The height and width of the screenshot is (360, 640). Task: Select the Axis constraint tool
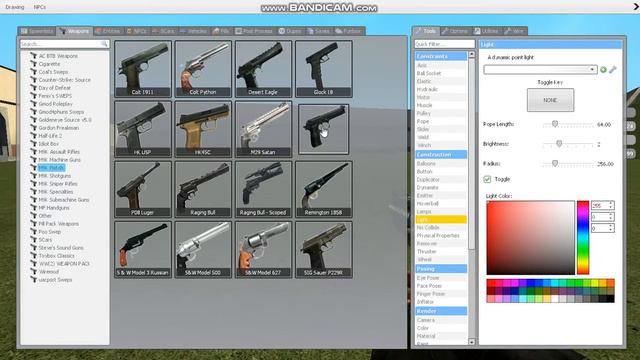pos(441,65)
